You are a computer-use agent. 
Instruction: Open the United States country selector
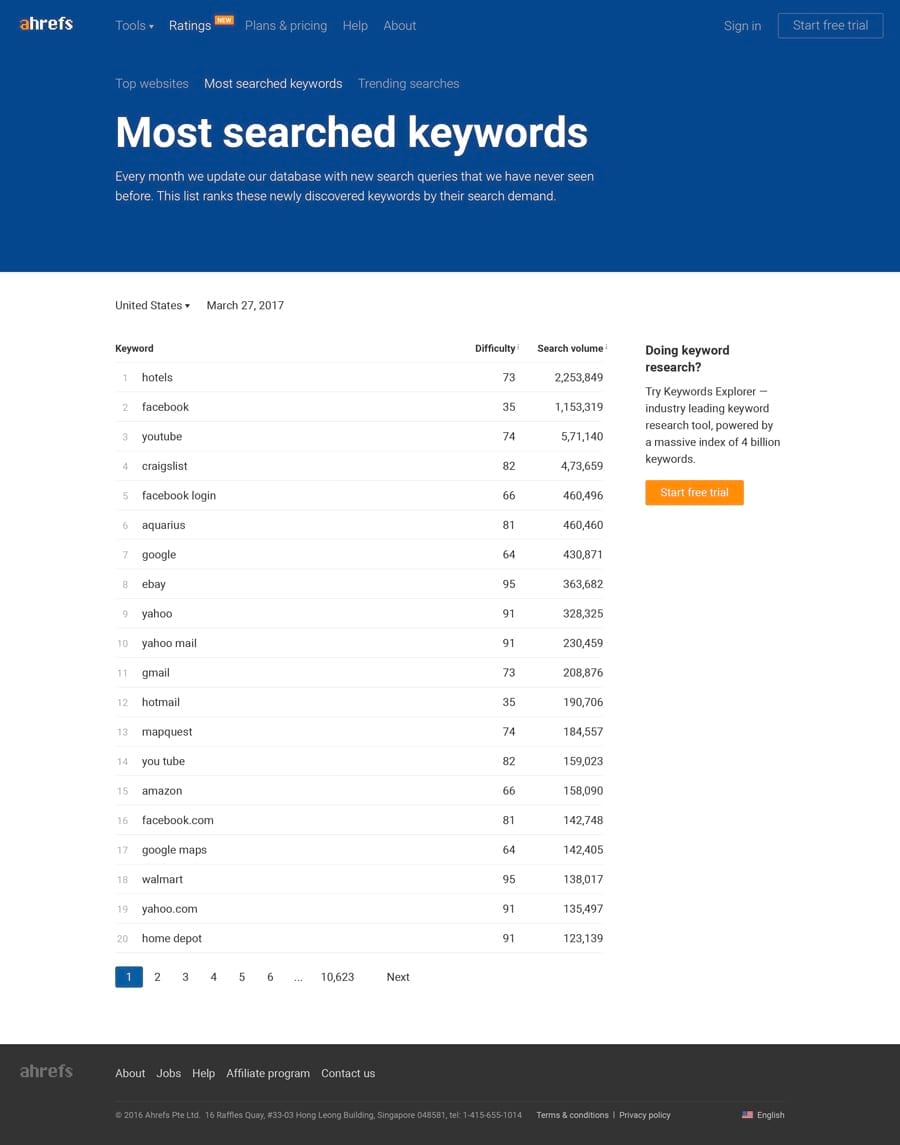(151, 305)
